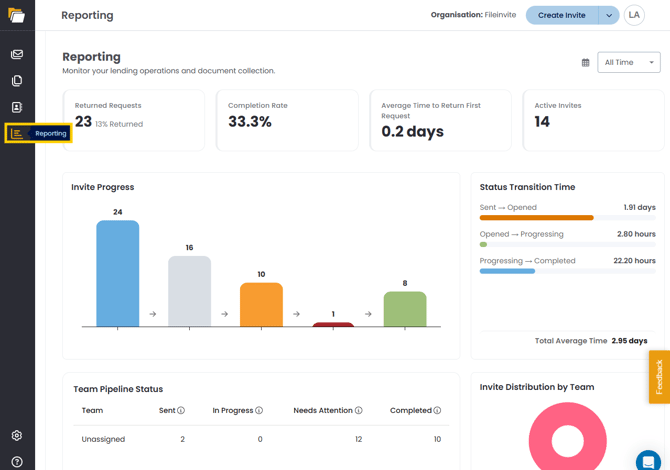Open the Contacts sidebar icon
This screenshot has height=470, width=670.
tap(17, 107)
